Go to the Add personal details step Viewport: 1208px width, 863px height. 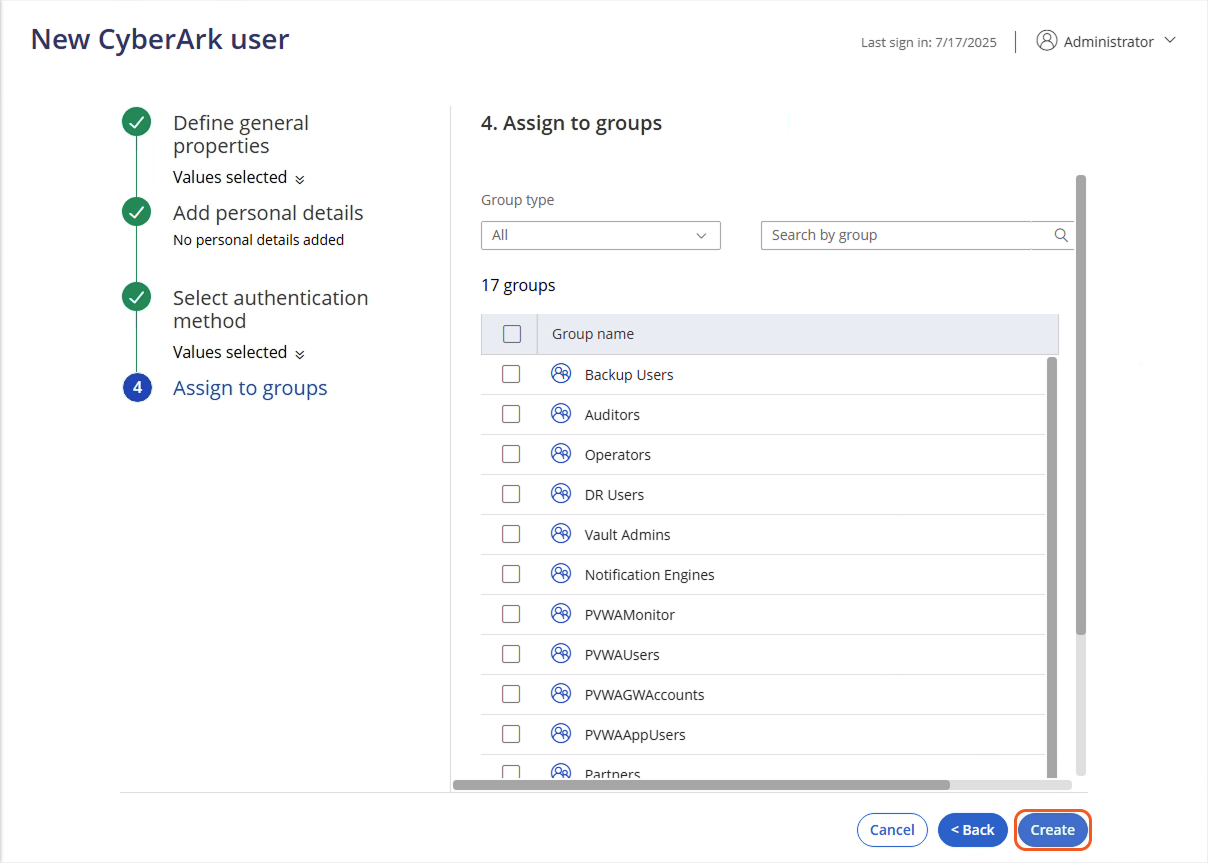tap(267, 213)
